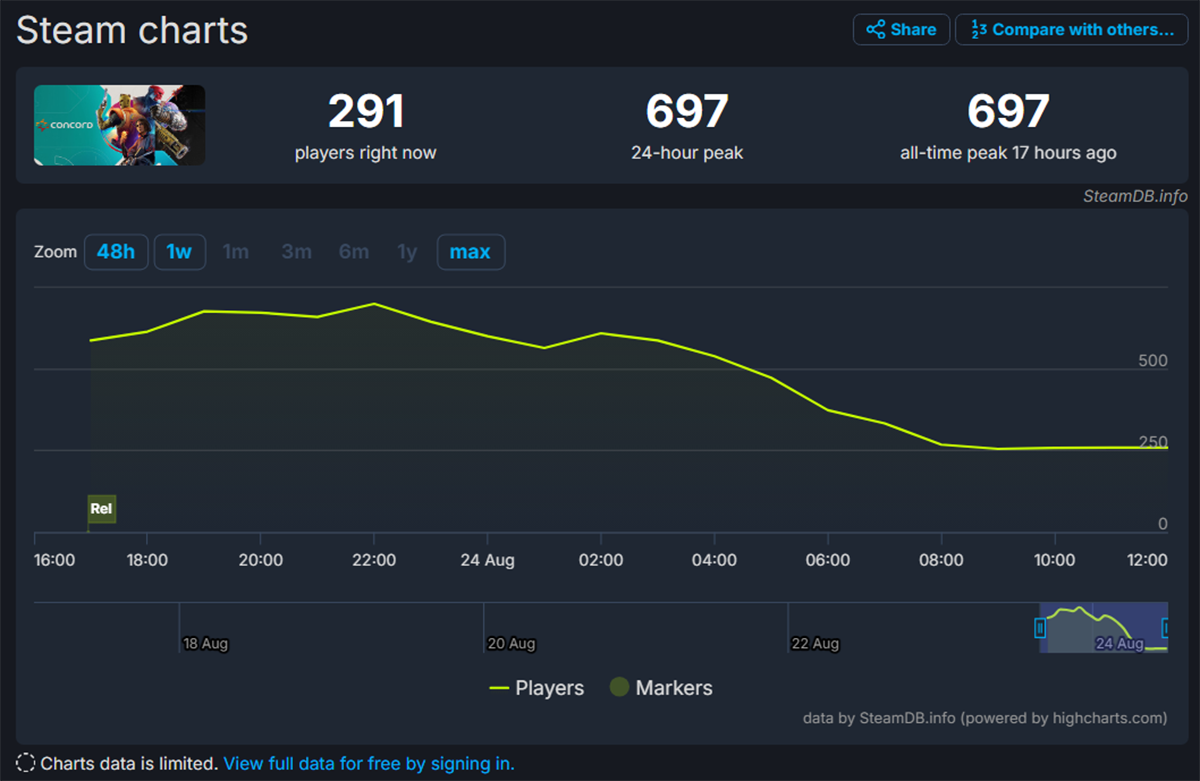The height and width of the screenshot is (781, 1200).
Task: Click the share network icon
Action: [x=875, y=29]
